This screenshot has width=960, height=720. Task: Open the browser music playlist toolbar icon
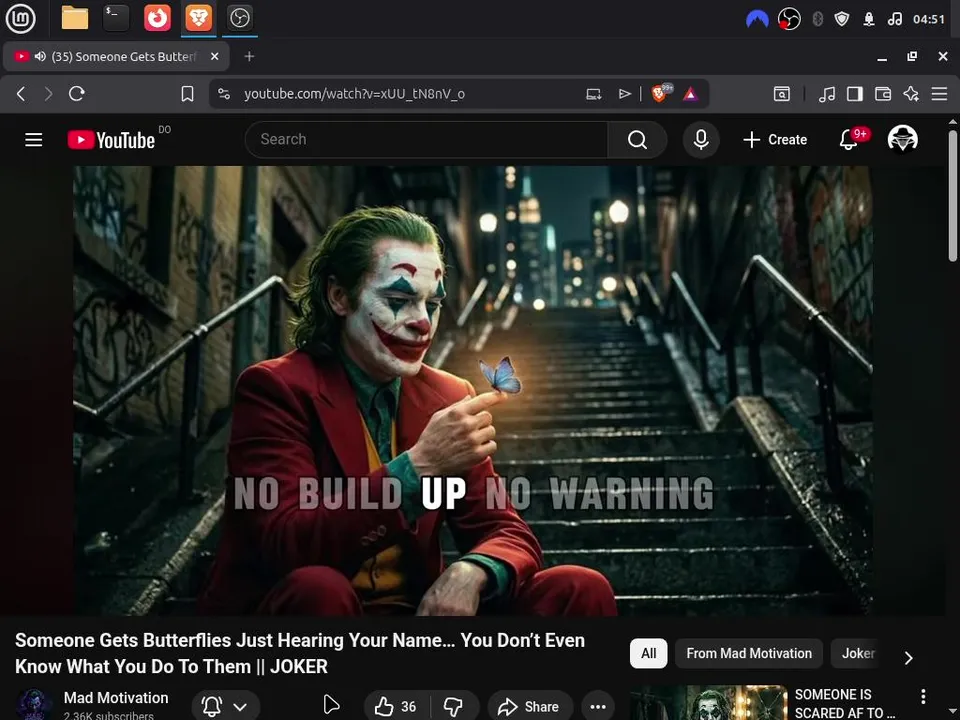click(827, 94)
